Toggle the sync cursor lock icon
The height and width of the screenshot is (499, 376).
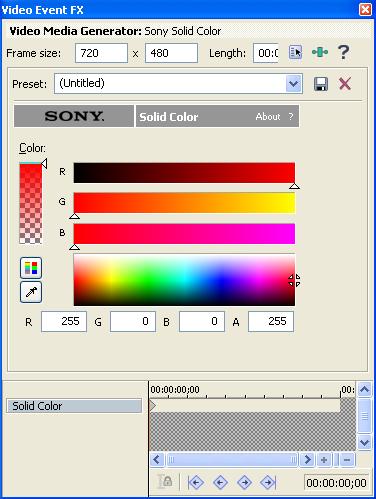(165, 481)
